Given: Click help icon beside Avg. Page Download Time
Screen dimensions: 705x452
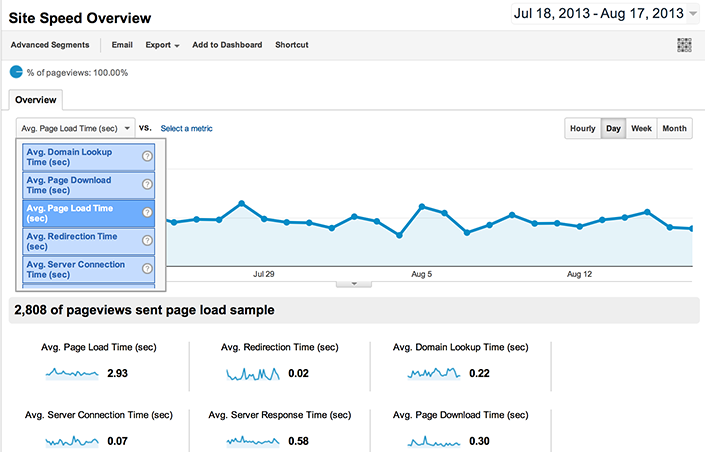Looking at the screenshot, I should [147, 184].
